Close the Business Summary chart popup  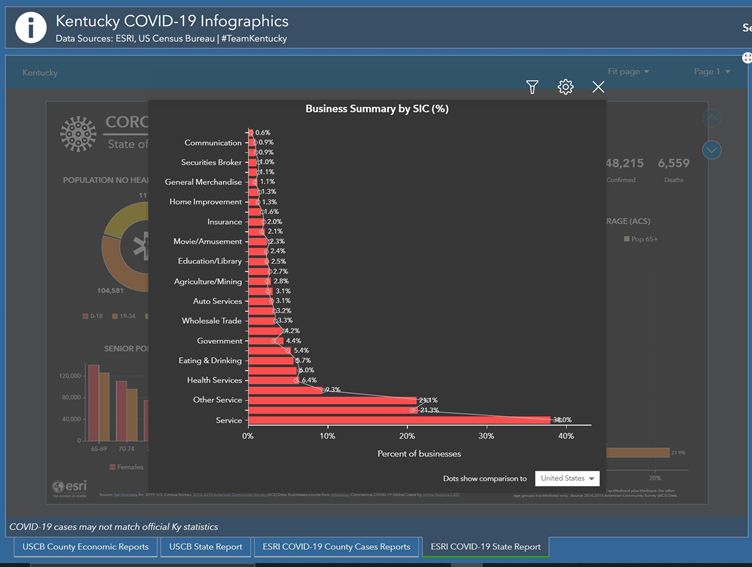pos(598,88)
